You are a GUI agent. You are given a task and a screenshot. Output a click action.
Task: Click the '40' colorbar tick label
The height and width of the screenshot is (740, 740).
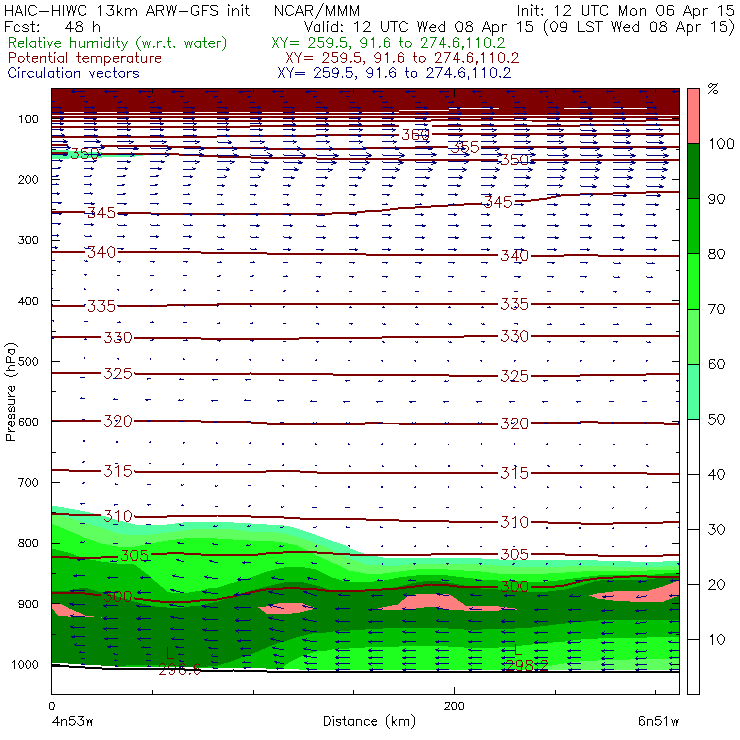pos(716,474)
